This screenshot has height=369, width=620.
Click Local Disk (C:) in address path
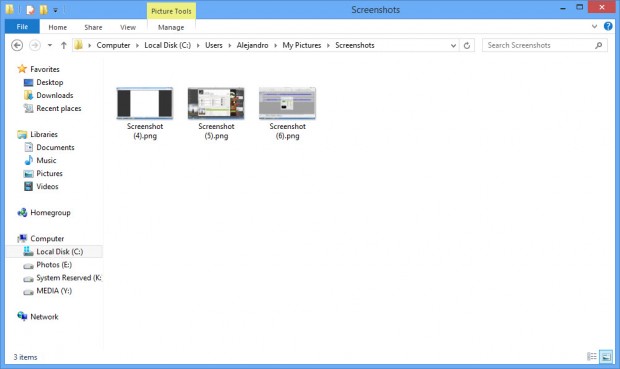(x=167, y=45)
